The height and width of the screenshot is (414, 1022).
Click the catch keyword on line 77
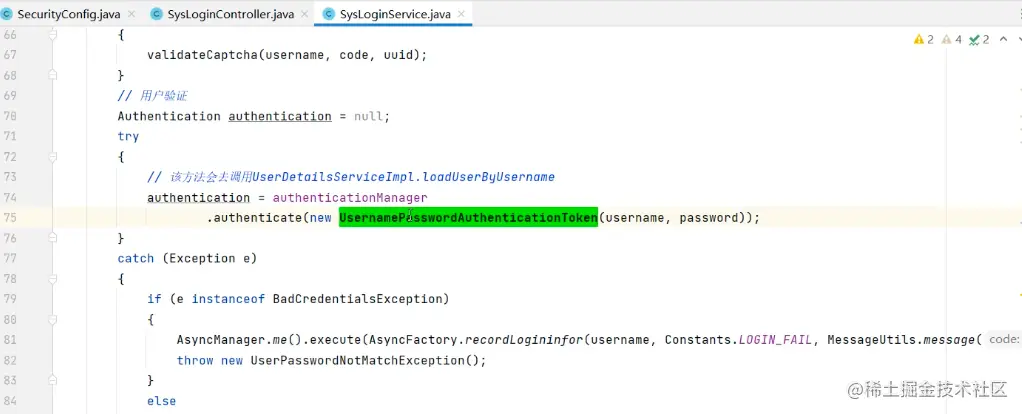tap(136, 259)
